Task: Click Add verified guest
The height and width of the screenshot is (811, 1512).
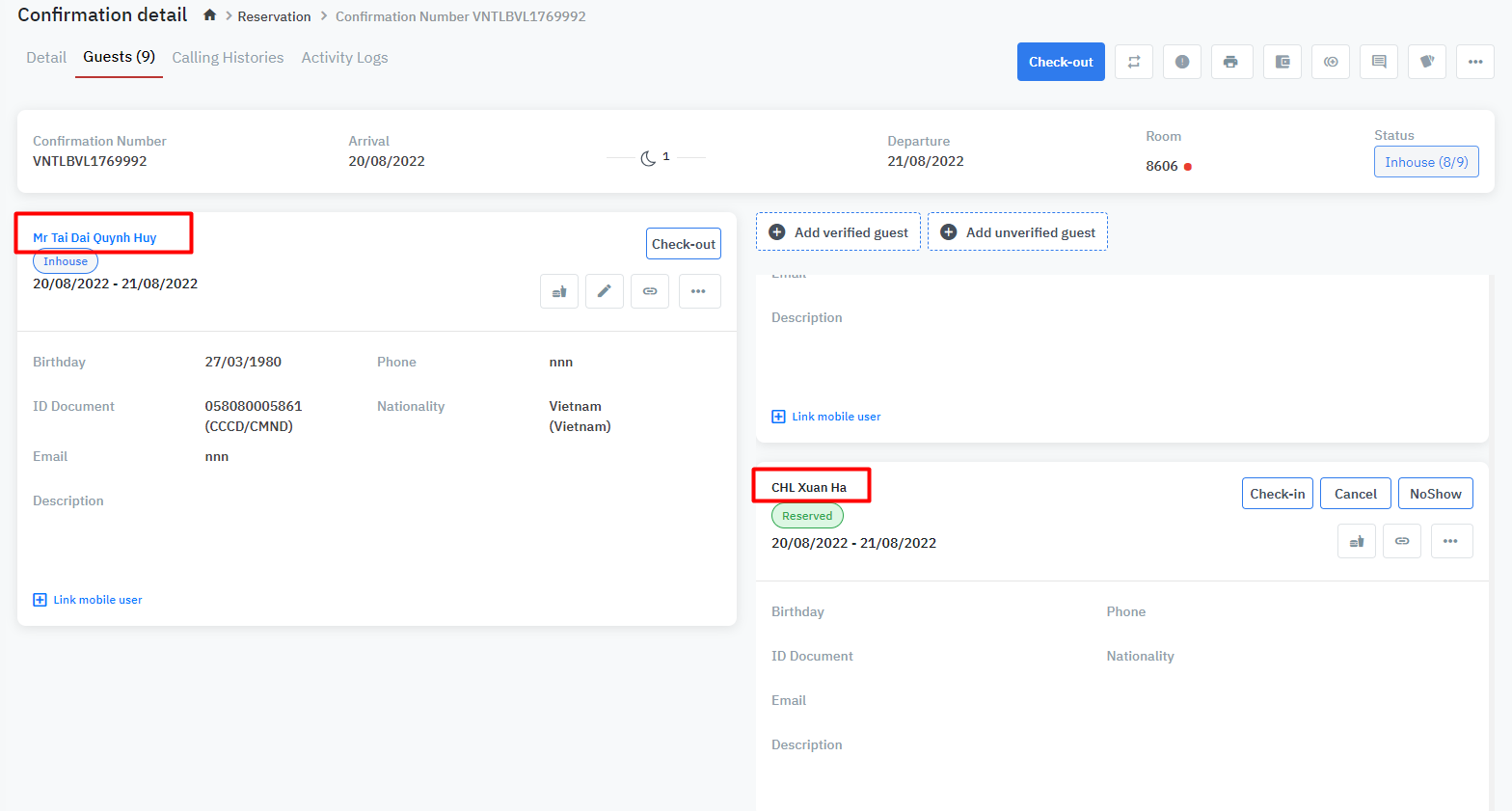Action: (838, 232)
